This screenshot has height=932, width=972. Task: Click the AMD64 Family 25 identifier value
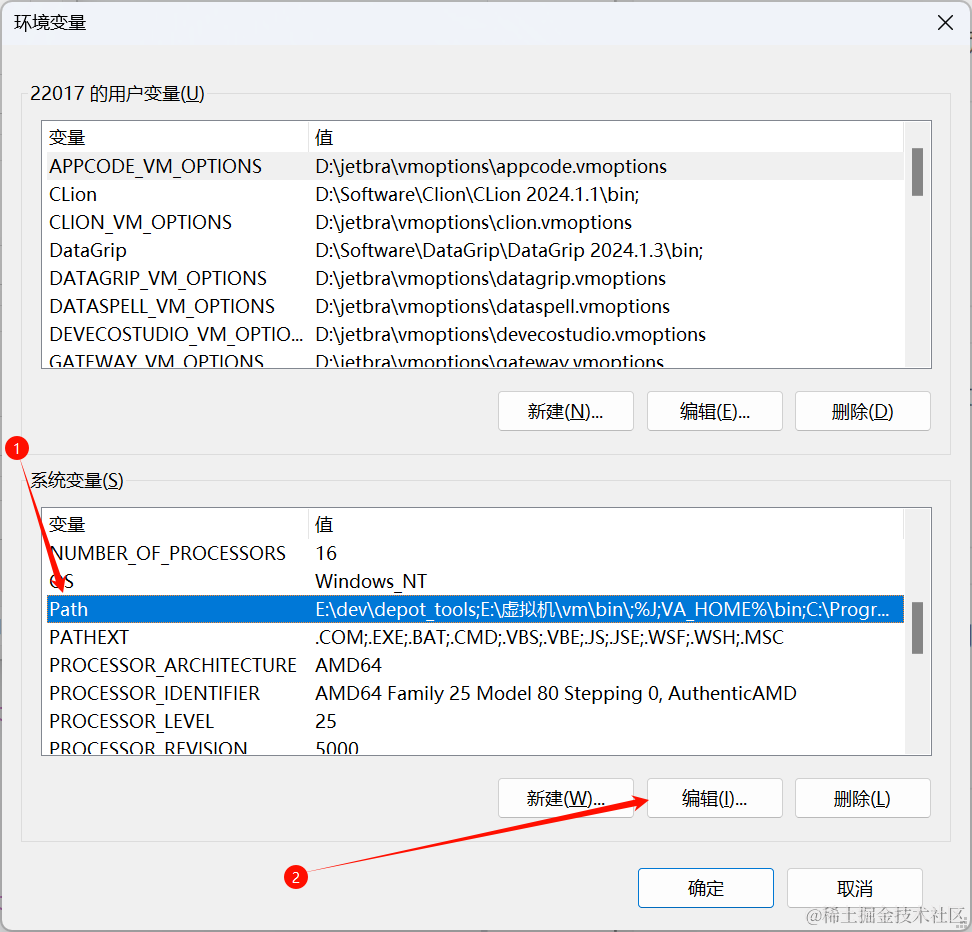[555, 693]
